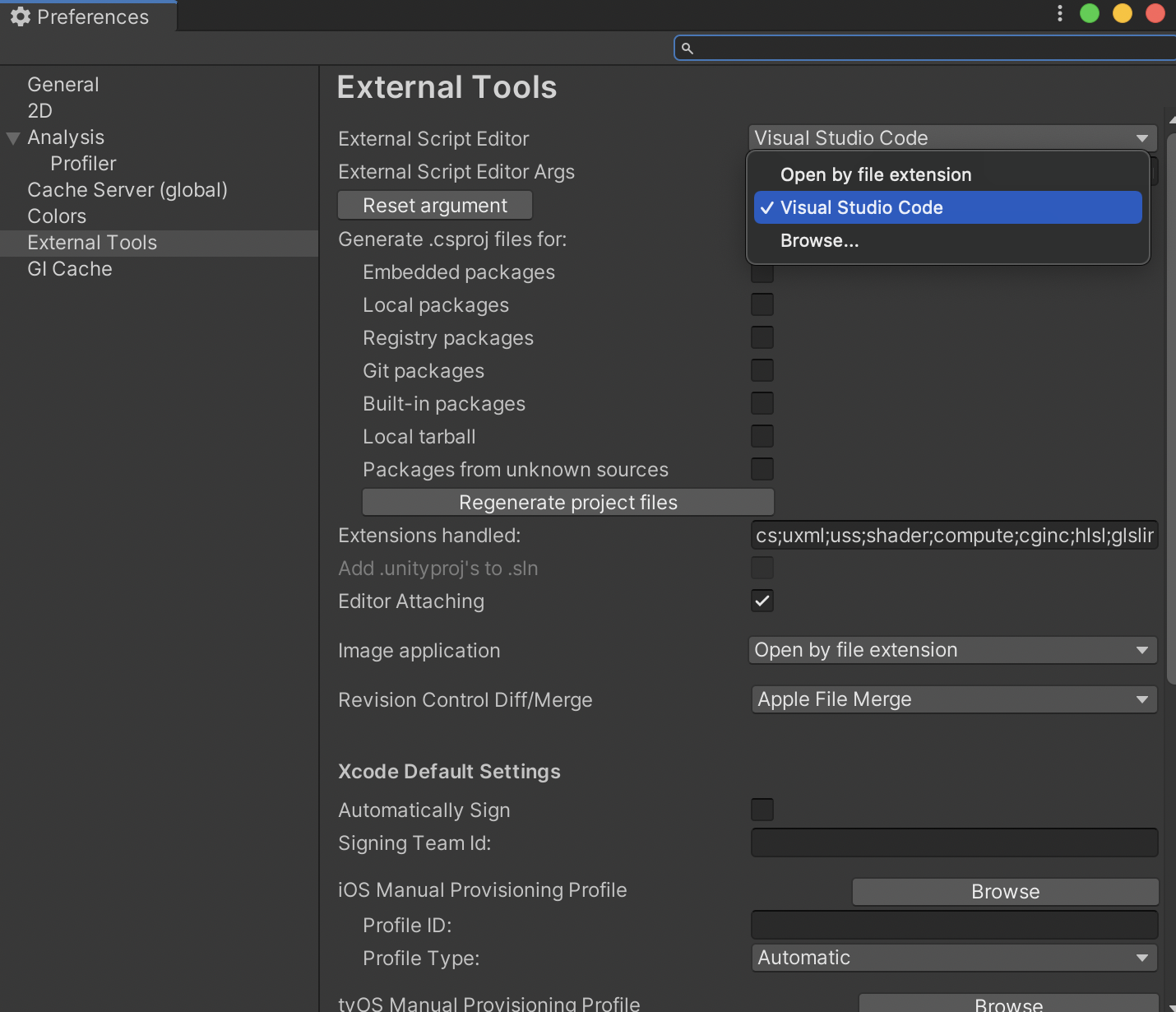Open the Image application dropdown
The width and height of the screenshot is (1176, 1012).
point(953,650)
